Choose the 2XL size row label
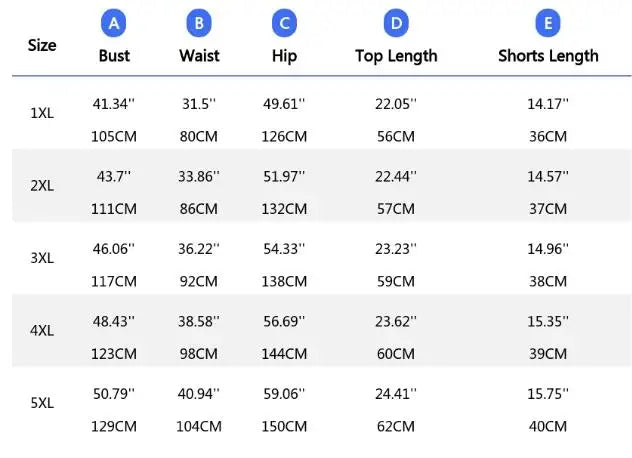632x458 pixels. (x=42, y=186)
